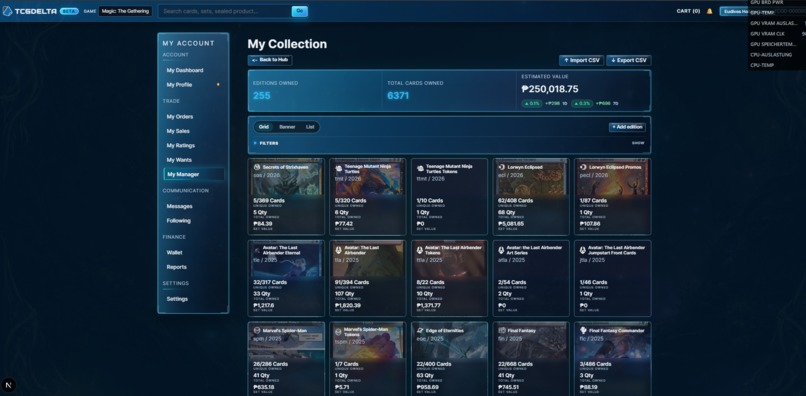Click the Marvel's Spider-Man spm set symbol
The width and height of the screenshot is (806, 396).
click(257, 331)
